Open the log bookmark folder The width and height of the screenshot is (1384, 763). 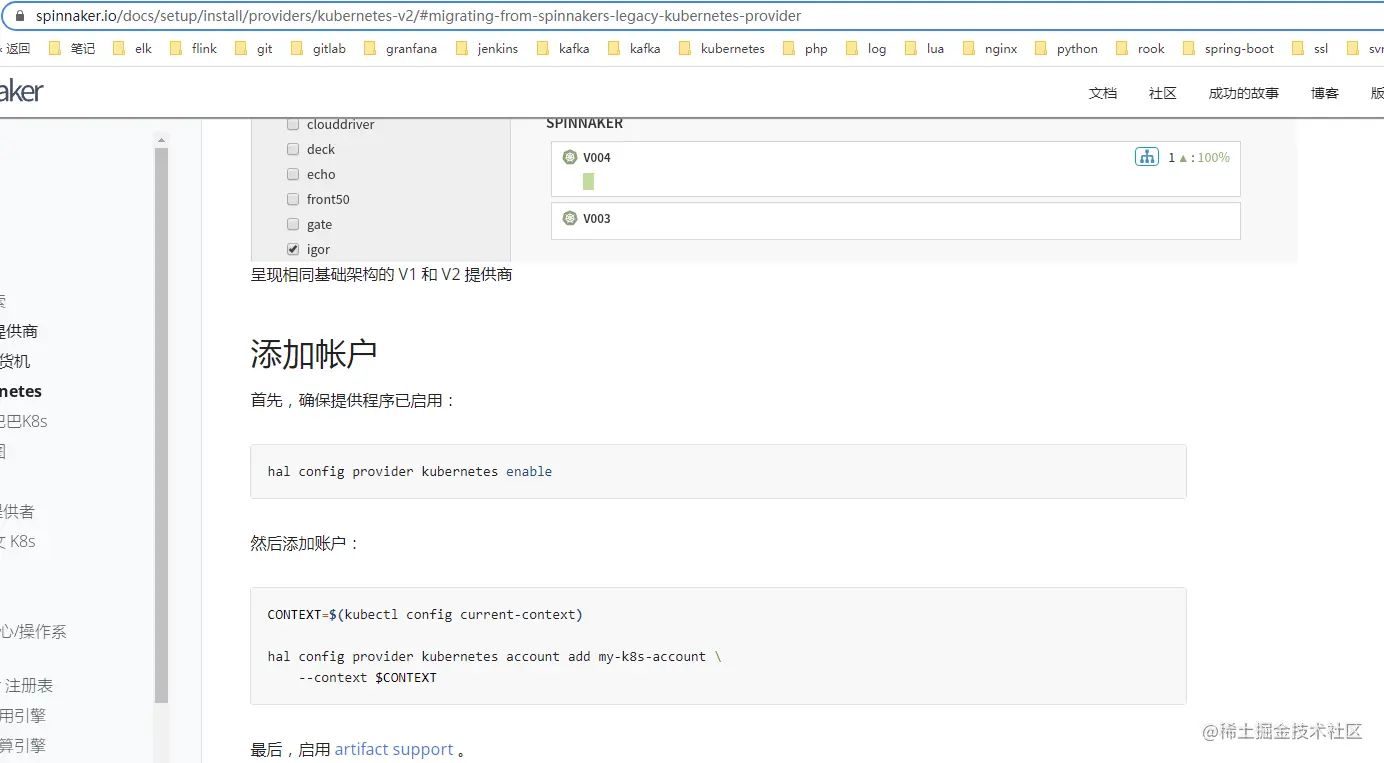click(x=866, y=48)
